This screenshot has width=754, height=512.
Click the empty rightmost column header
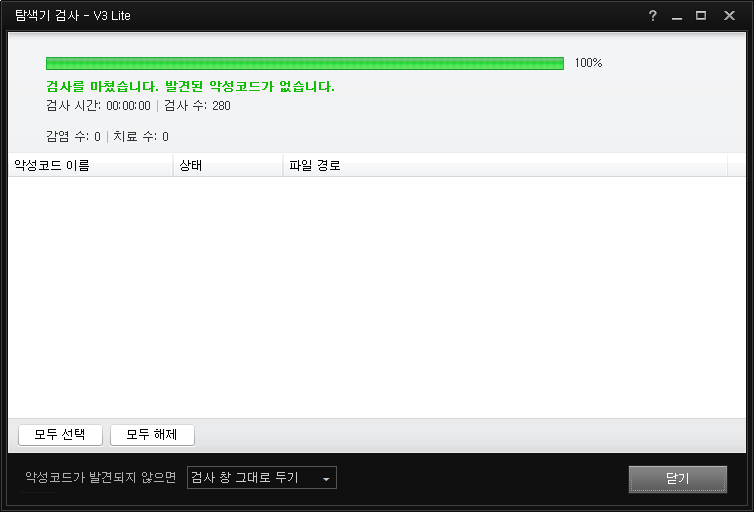tap(737, 165)
